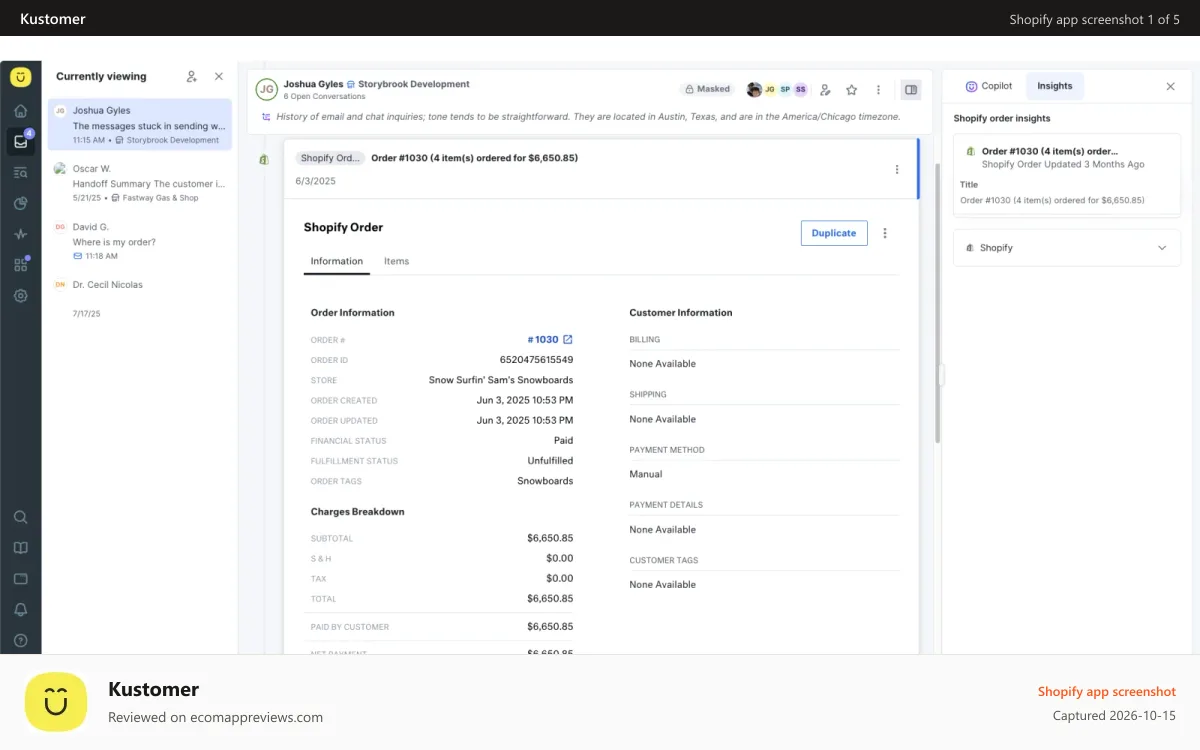
Task: Open Oscar W. conversation in list
Action: click(x=140, y=183)
